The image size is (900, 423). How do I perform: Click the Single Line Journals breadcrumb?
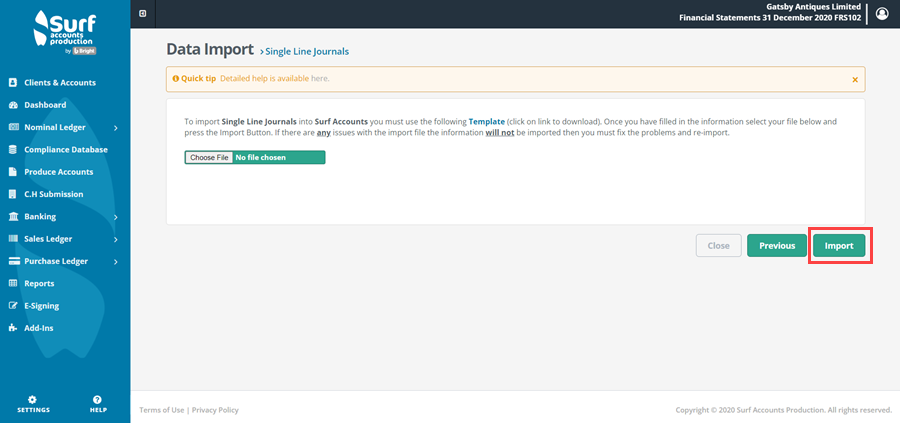coord(307,52)
